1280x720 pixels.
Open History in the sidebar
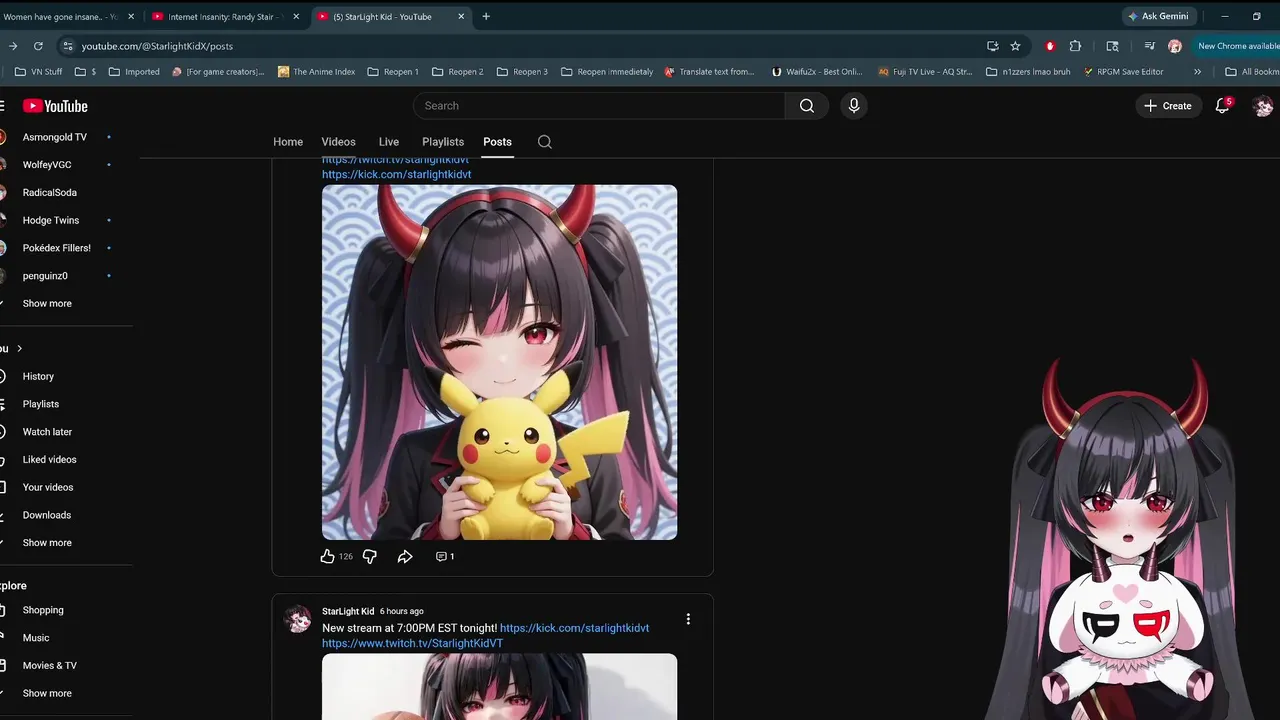pos(38,376)
